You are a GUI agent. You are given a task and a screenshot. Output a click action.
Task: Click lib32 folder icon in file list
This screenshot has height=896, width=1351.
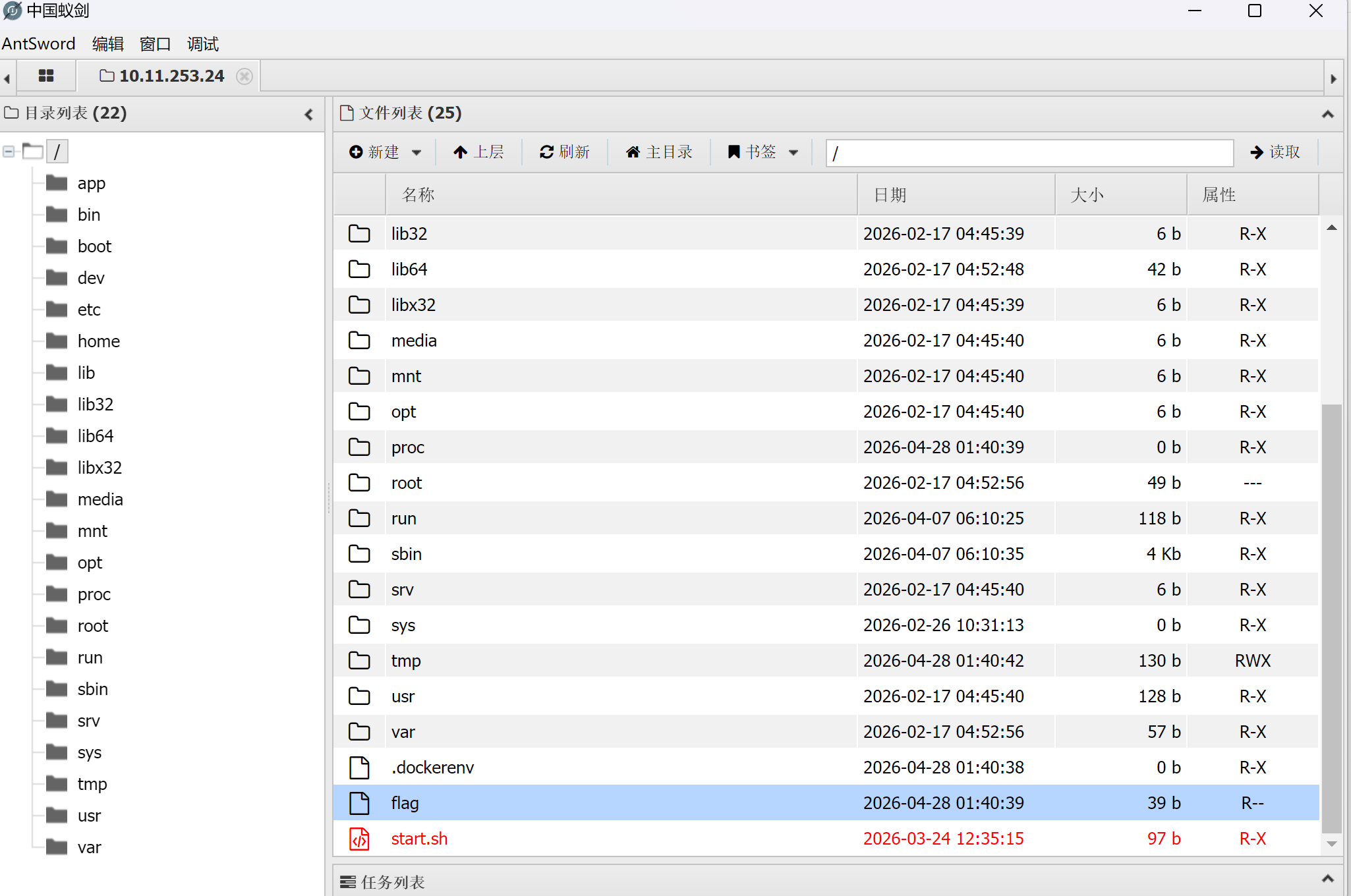[x=359, y=233]
